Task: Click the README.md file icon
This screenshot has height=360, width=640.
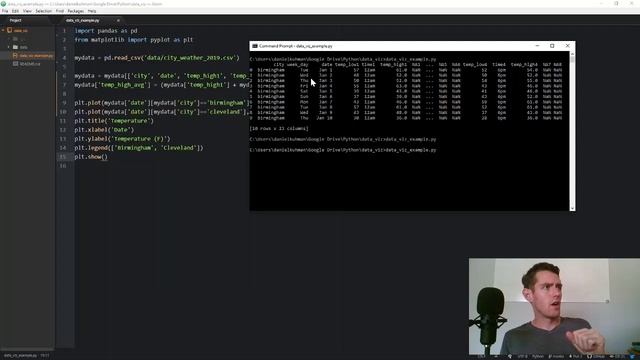Action: [15, 64]
